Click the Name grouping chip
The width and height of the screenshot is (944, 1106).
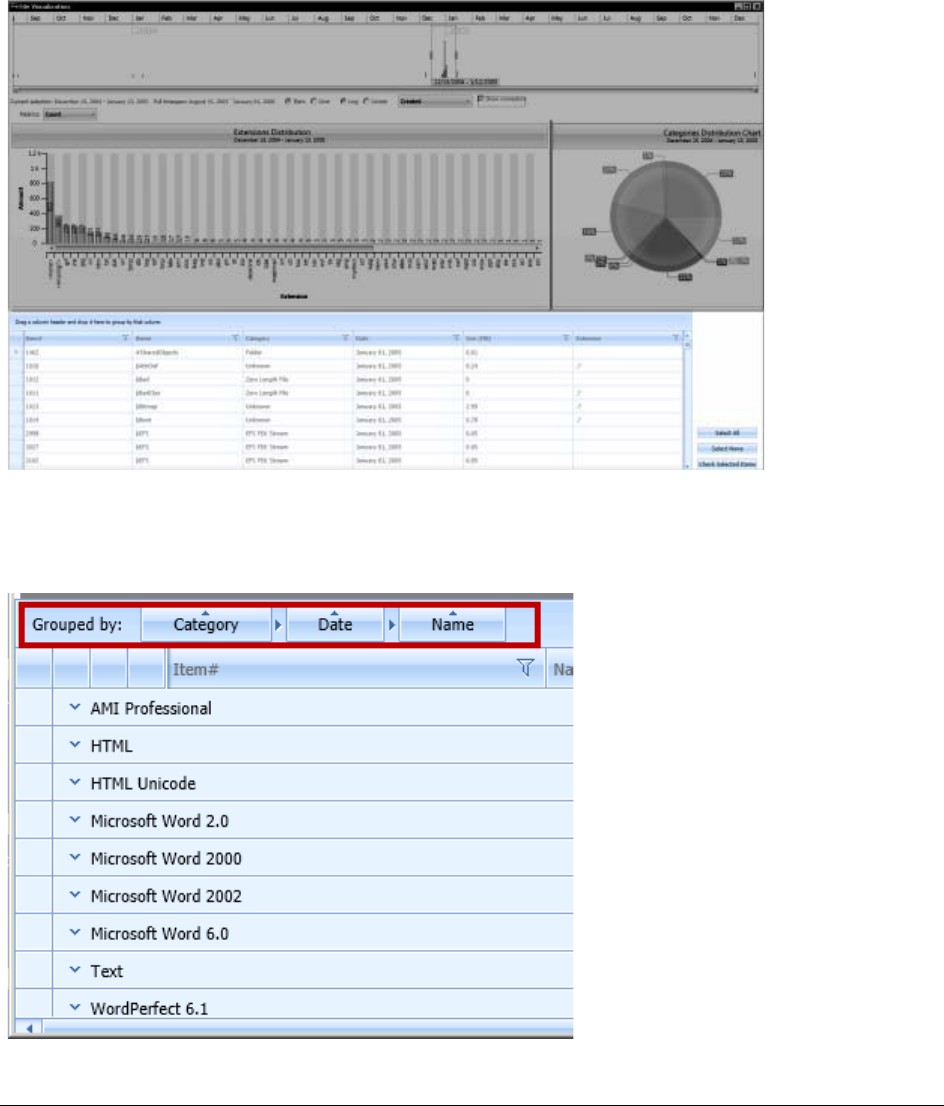tap(452, 624)
